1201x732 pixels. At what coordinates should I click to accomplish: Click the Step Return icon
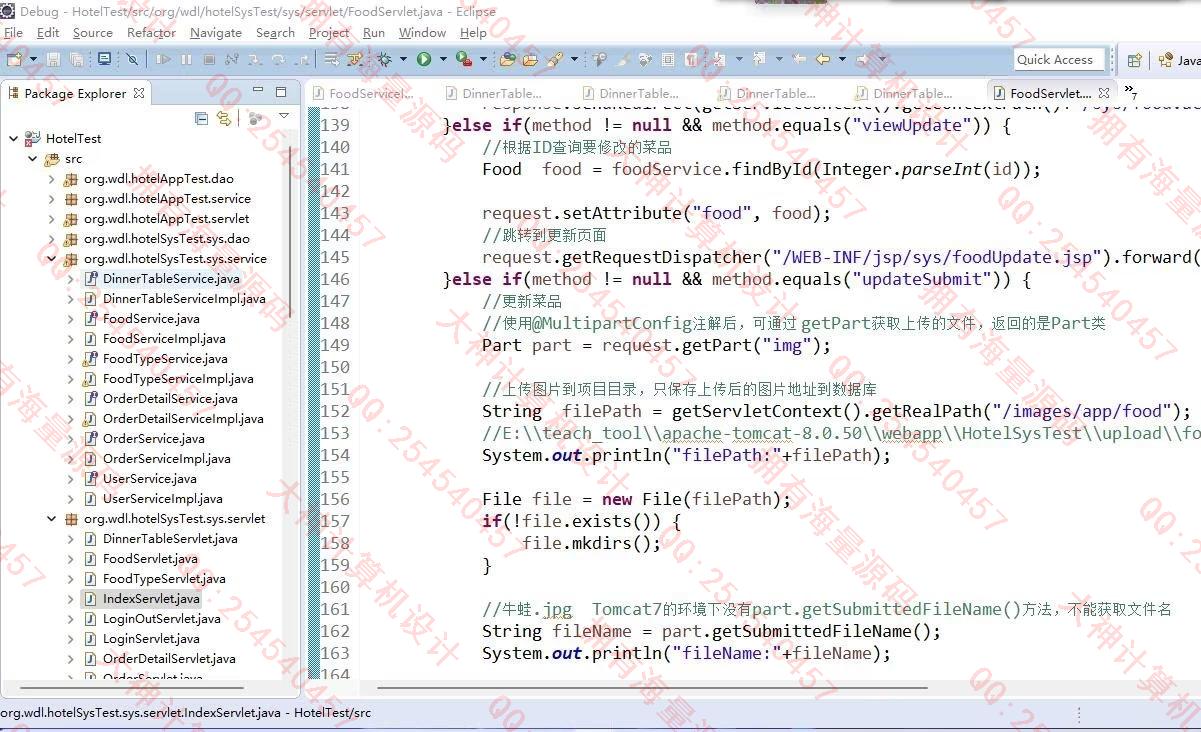tap(302, 60)
